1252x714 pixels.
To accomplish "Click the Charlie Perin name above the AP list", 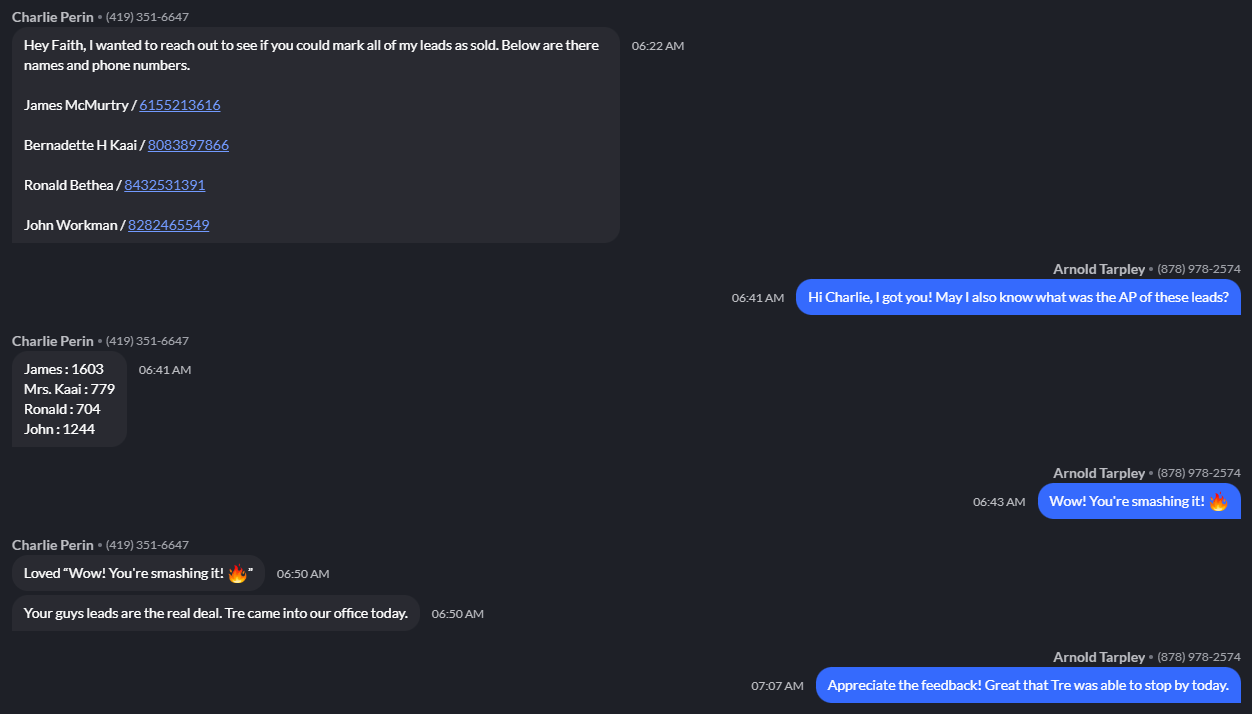I will click(53, 341).
